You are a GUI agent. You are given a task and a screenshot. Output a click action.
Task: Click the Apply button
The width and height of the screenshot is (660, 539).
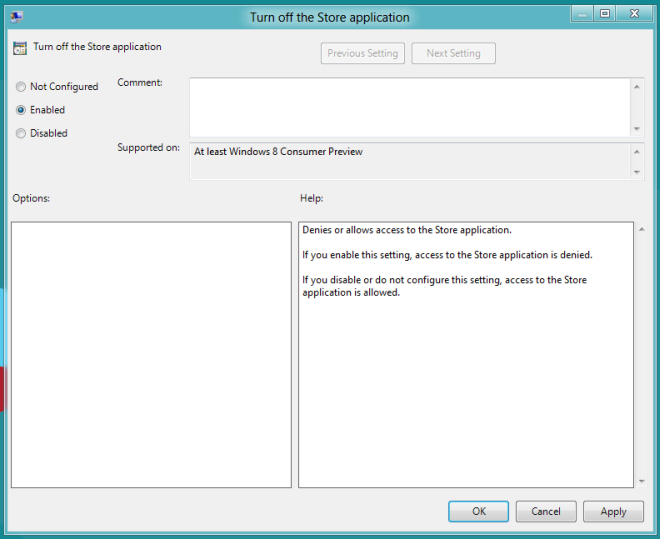click(x=613, y=511)
